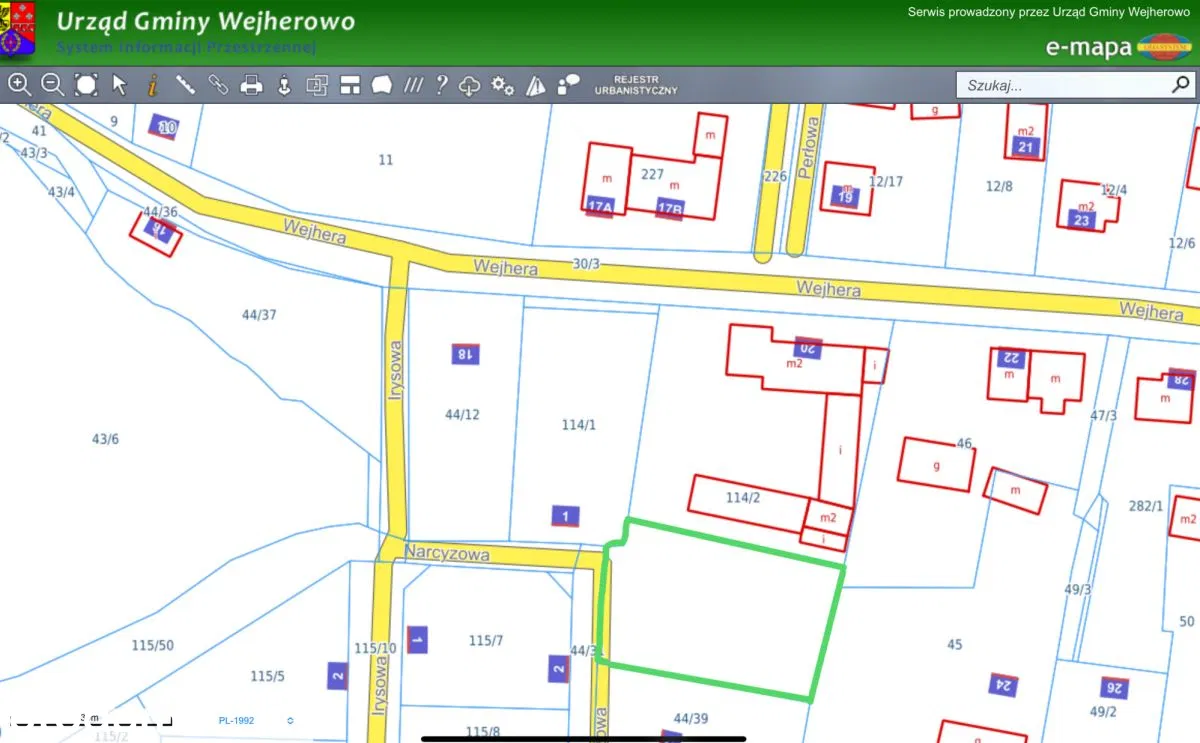Click address marker 17A on the map
Screen dimensions: 1200x743
[x=600, y=207]
